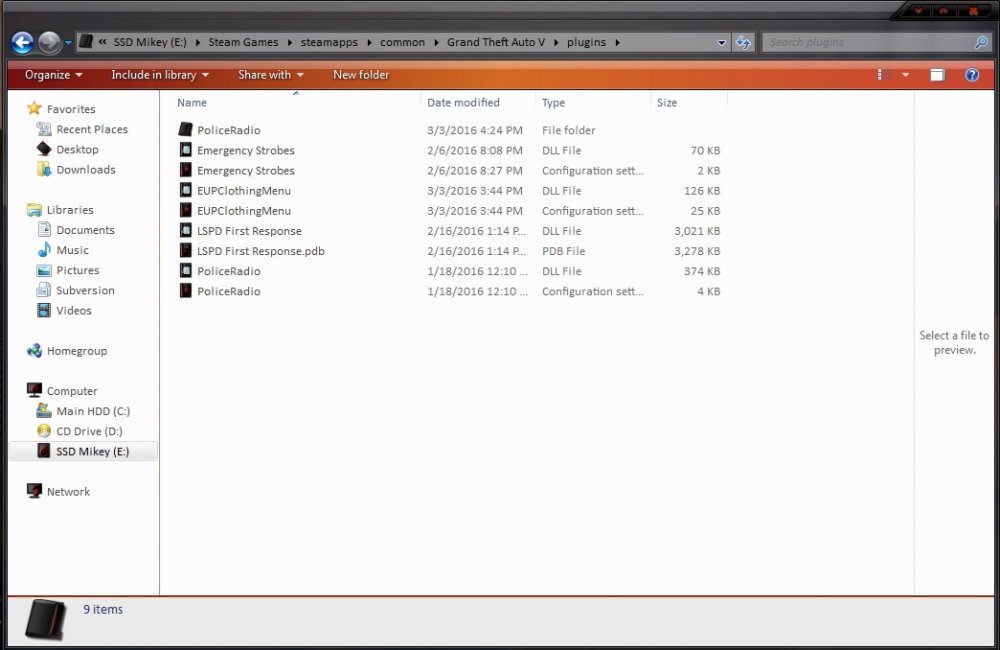Select LSPD First Response DLL icon
This screenshot has width=1000, height=650.
[x=186, y=230]
